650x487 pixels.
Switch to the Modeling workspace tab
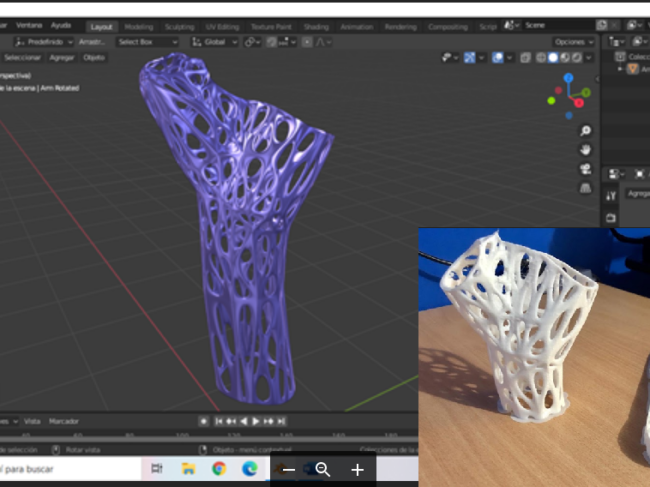coord(139,27)
